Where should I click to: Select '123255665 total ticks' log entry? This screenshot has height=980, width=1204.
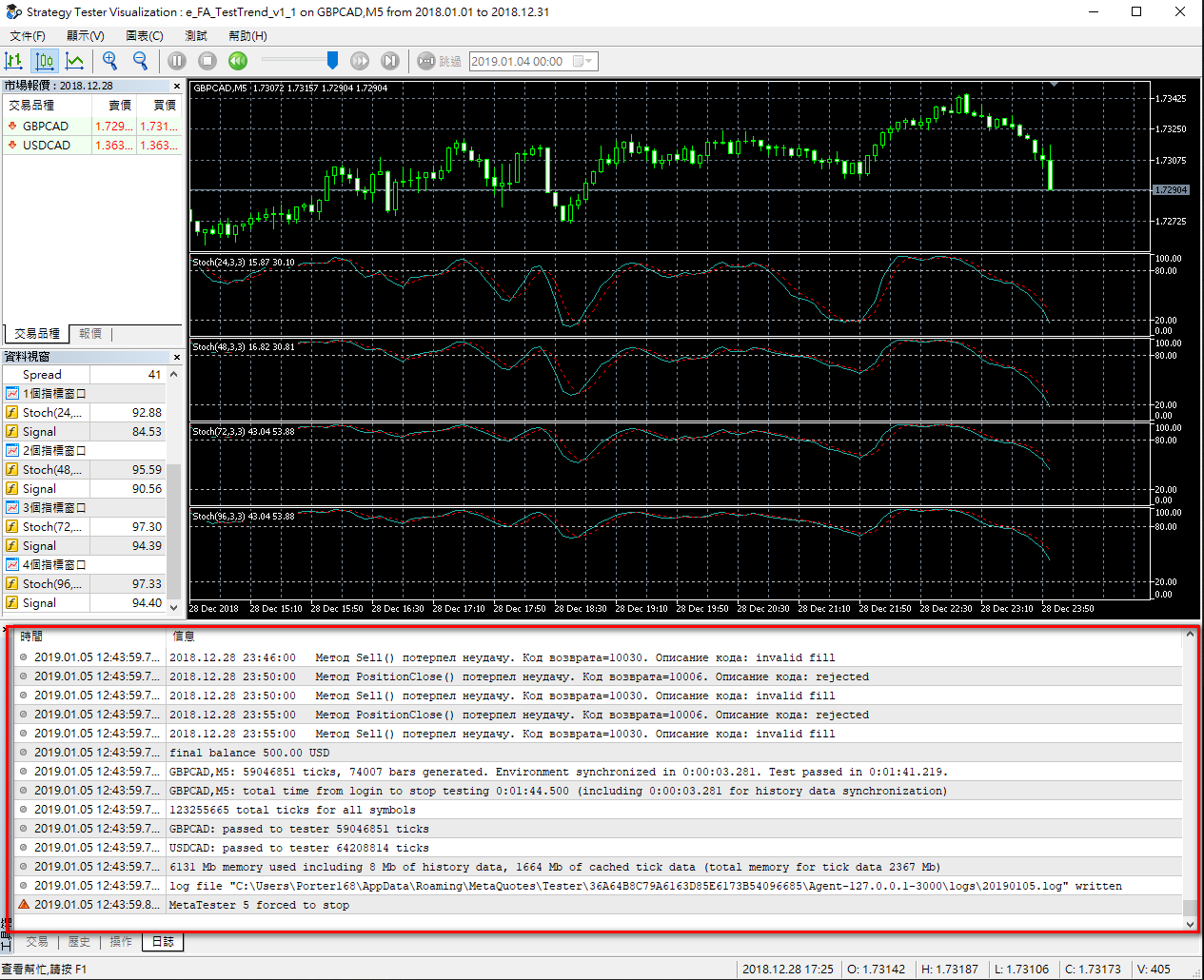(x=599, y=809)
